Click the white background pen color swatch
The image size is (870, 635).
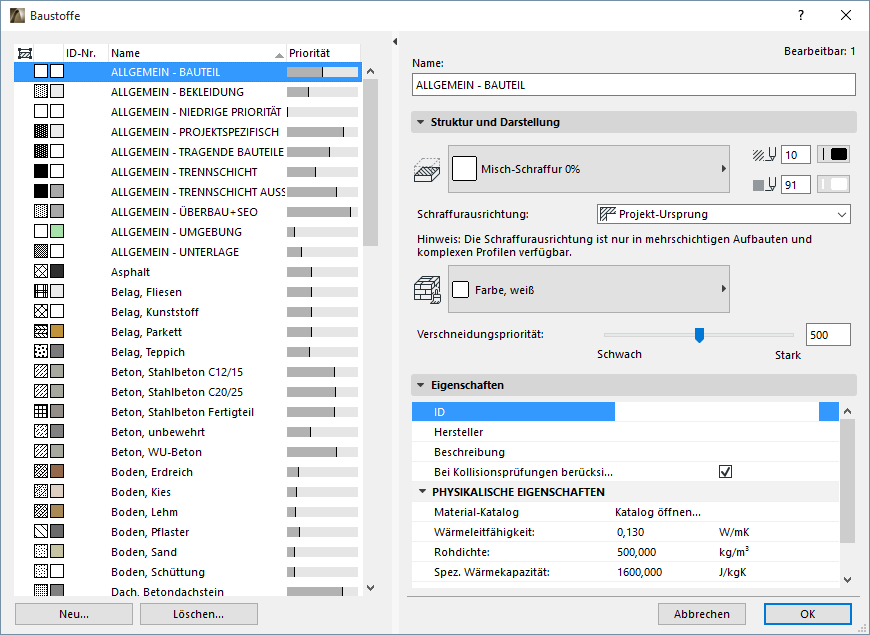833,185
